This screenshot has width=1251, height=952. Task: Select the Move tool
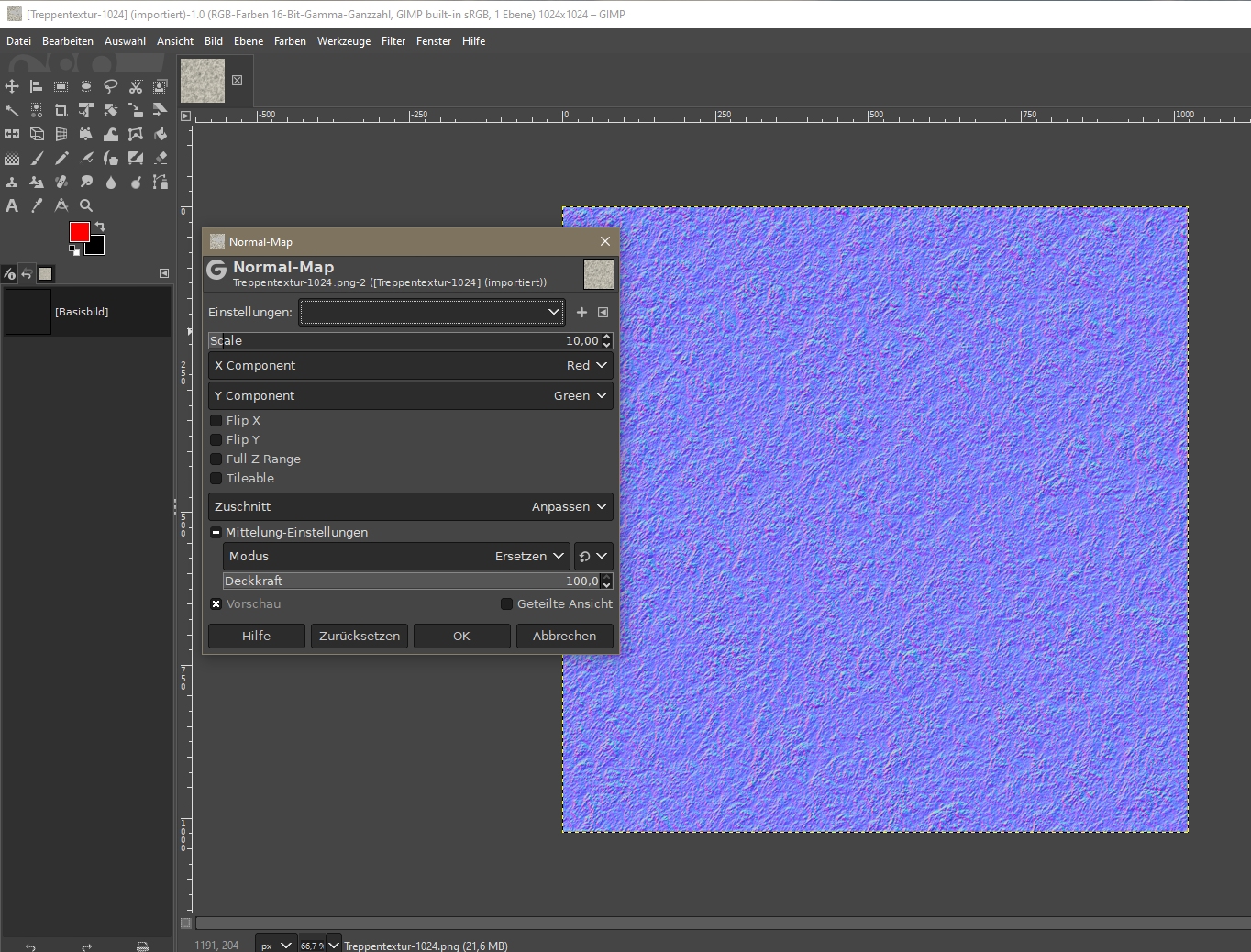12,86
